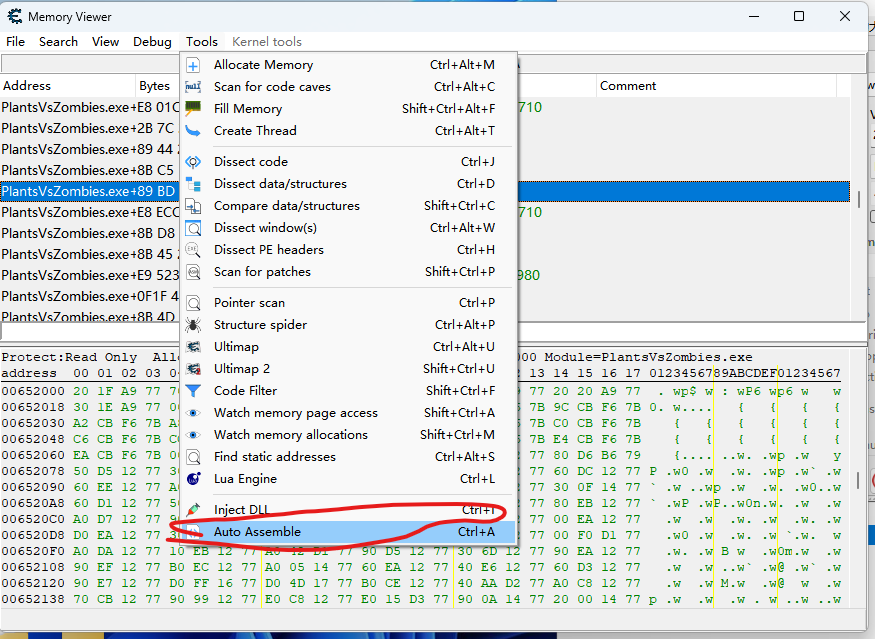Click the Create Thread arrow icon
Image resolution: width=875 pixels, height=639 pixels.
coord(194,131)
